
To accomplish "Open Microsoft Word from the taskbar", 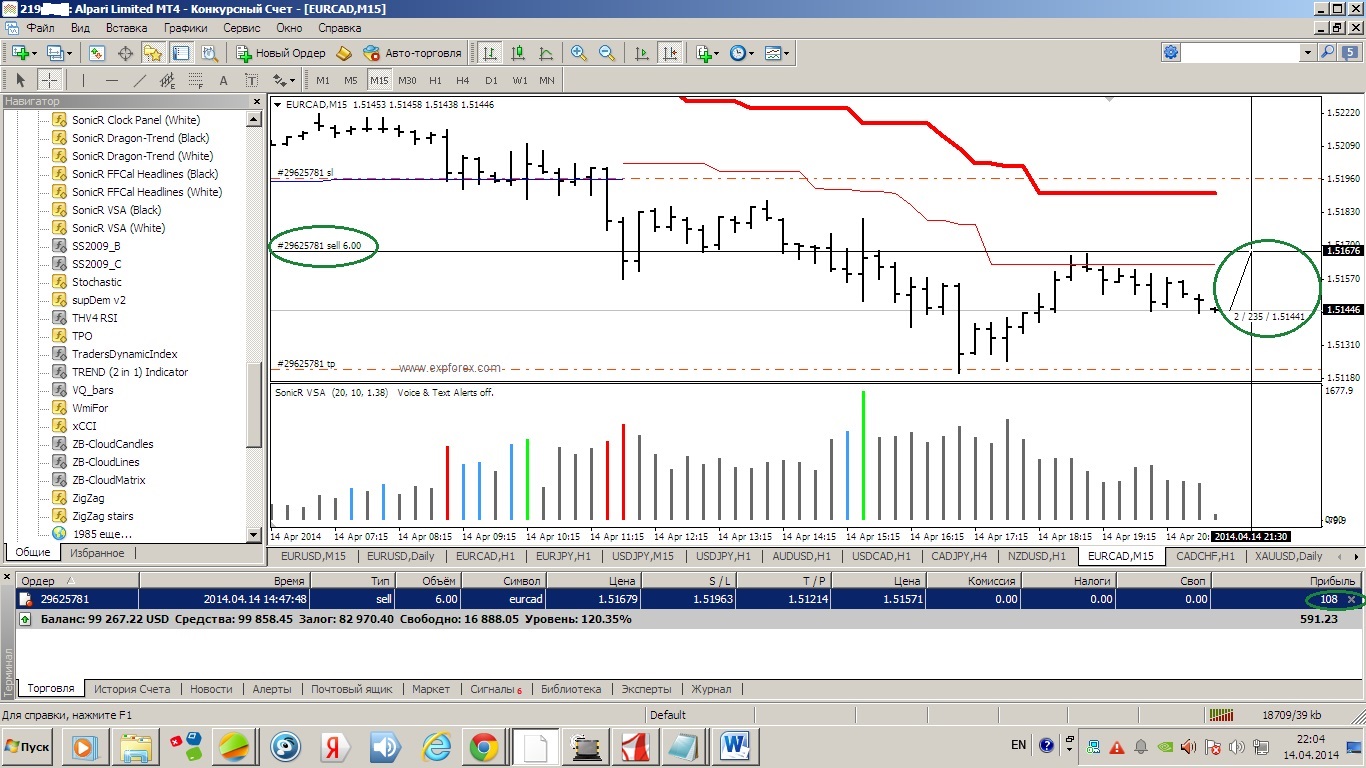I will point(736,747).
